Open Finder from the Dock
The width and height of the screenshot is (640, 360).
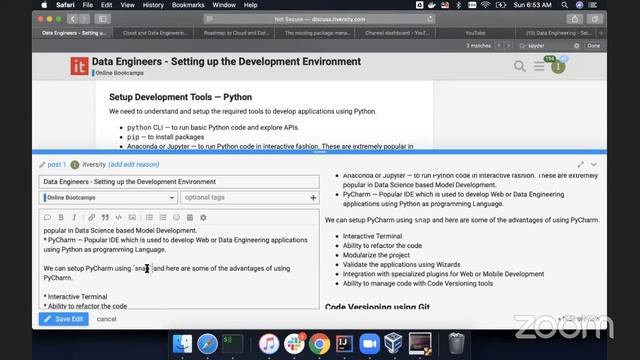point(182,343)
